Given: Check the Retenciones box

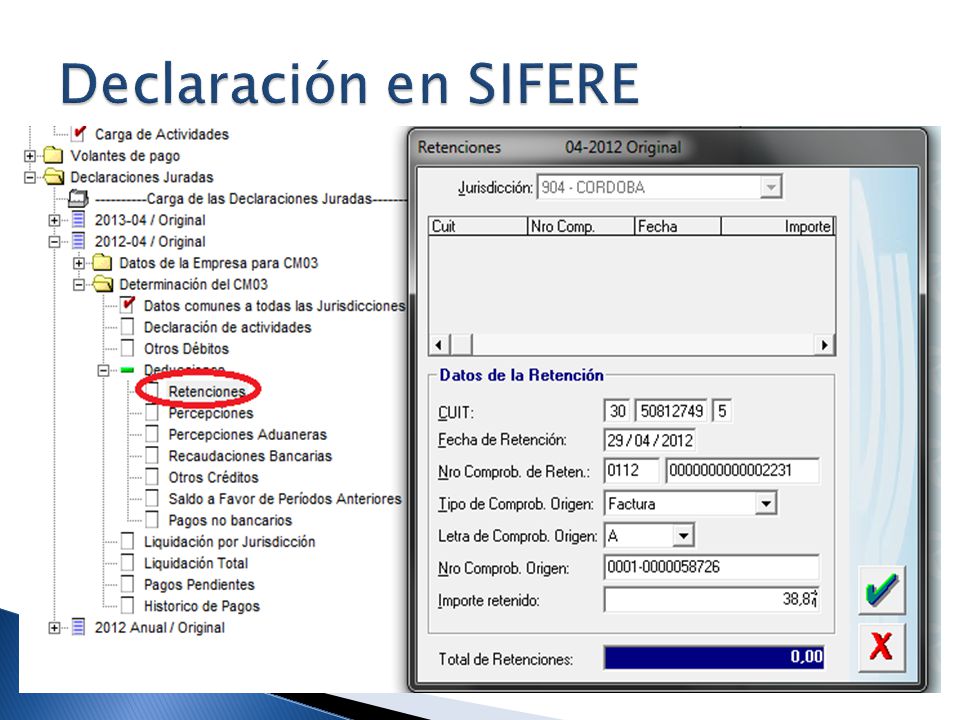Looking at the screenshot, I should 152,391.
